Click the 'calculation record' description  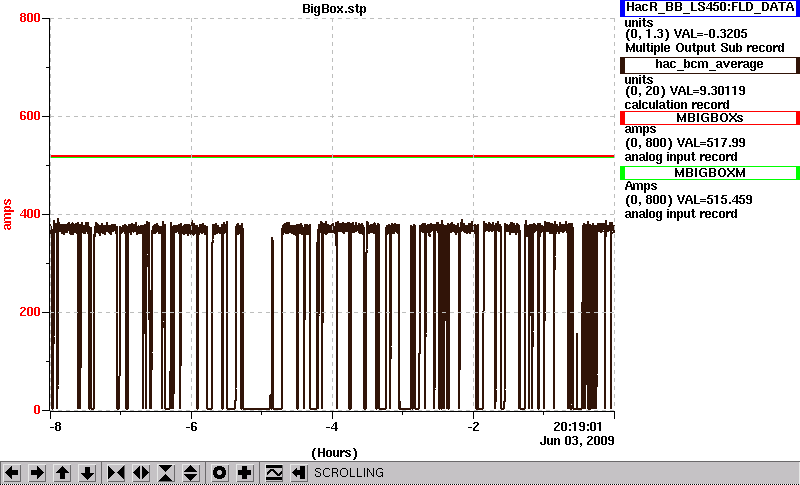coord(677,105)
